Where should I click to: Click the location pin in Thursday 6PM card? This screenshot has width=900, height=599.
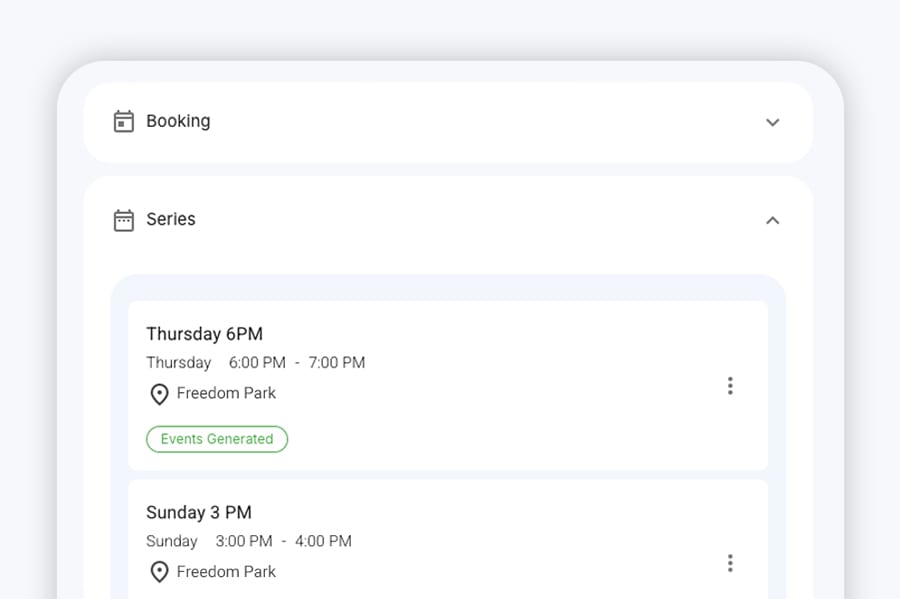tap(159, 394)
